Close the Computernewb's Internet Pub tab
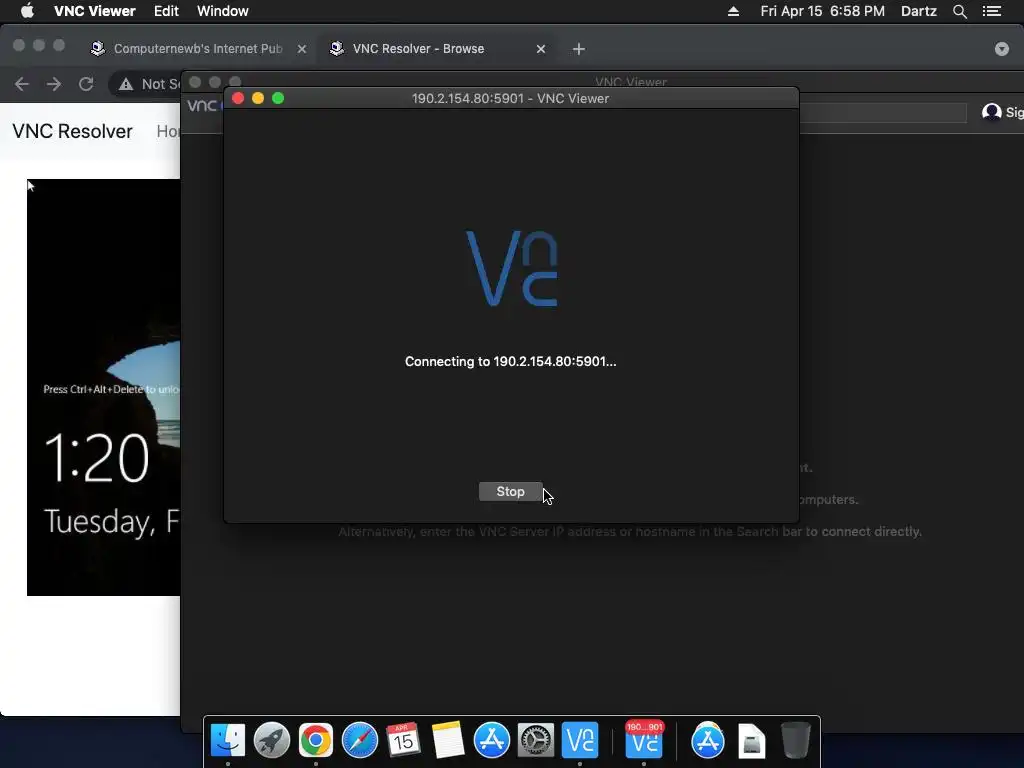1024x768 pixels. click(302, 49)
